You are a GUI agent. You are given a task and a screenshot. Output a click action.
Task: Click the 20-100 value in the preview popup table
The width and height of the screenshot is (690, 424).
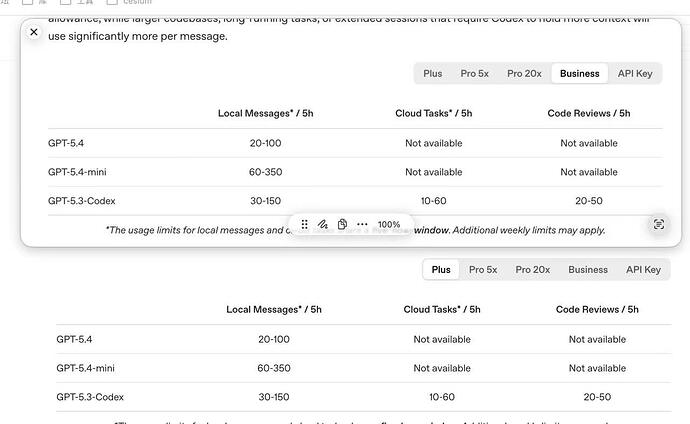(265, 143)
